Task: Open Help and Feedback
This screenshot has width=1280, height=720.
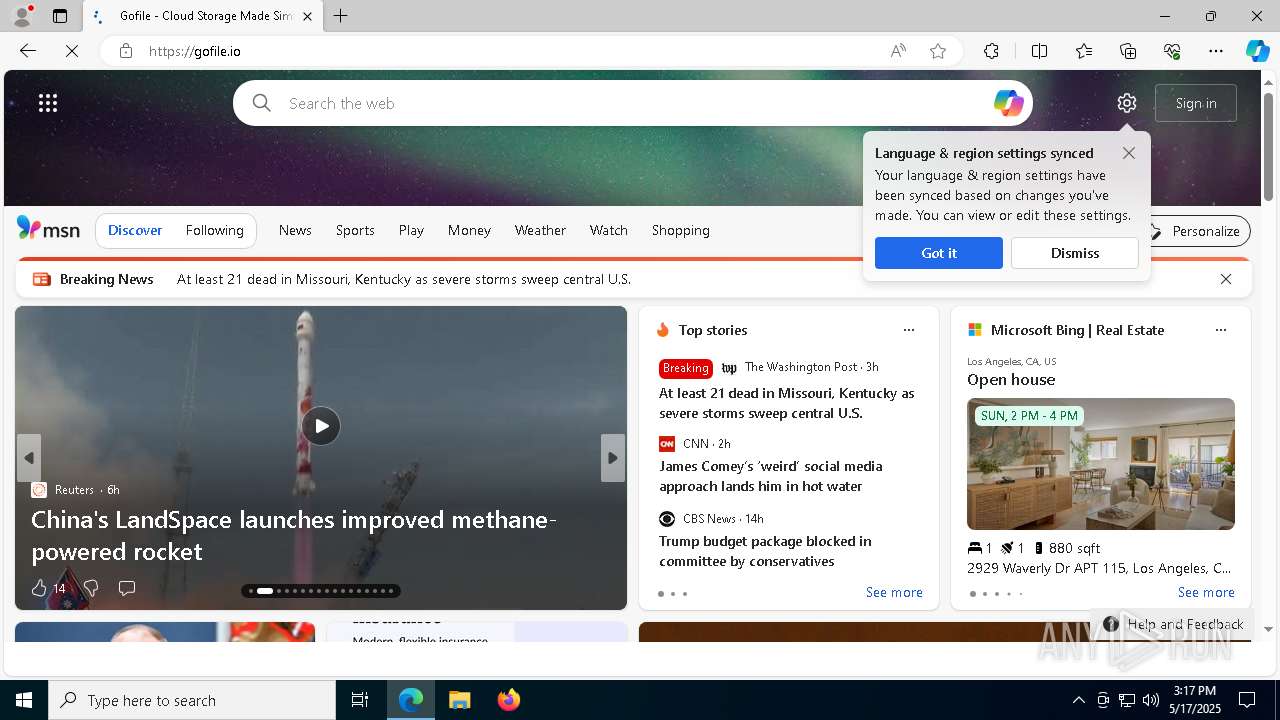Action: [x=1174, y=624]
